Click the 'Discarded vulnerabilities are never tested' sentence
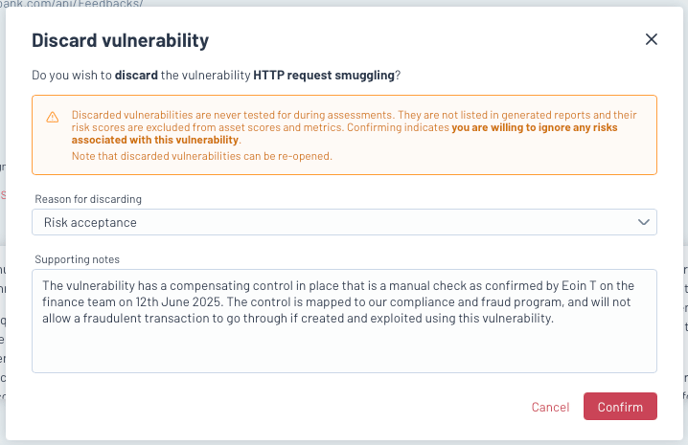688x445 pixels. [233, 115]
